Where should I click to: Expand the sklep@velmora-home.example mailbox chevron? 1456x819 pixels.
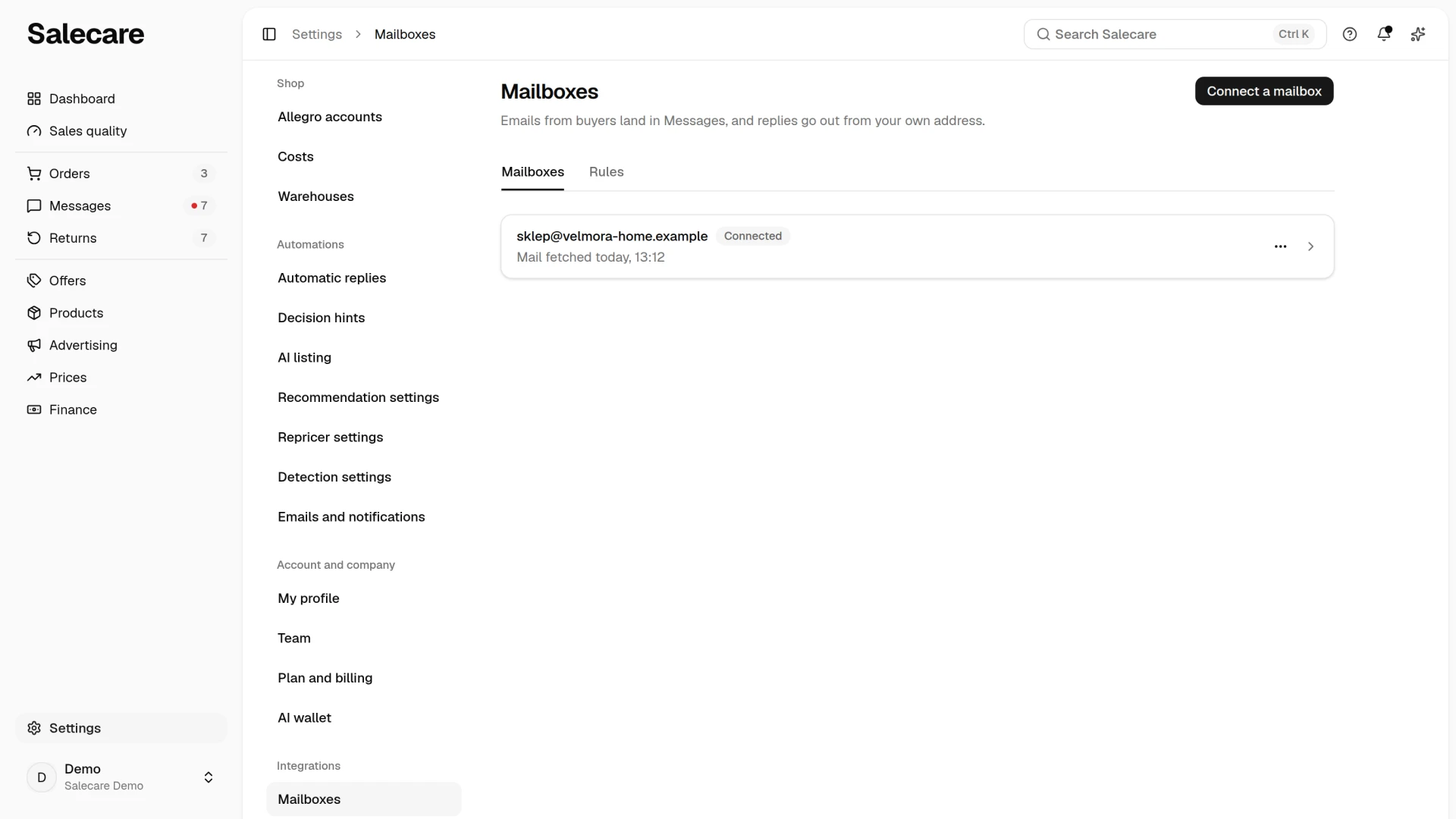(x=1310, y=246)
